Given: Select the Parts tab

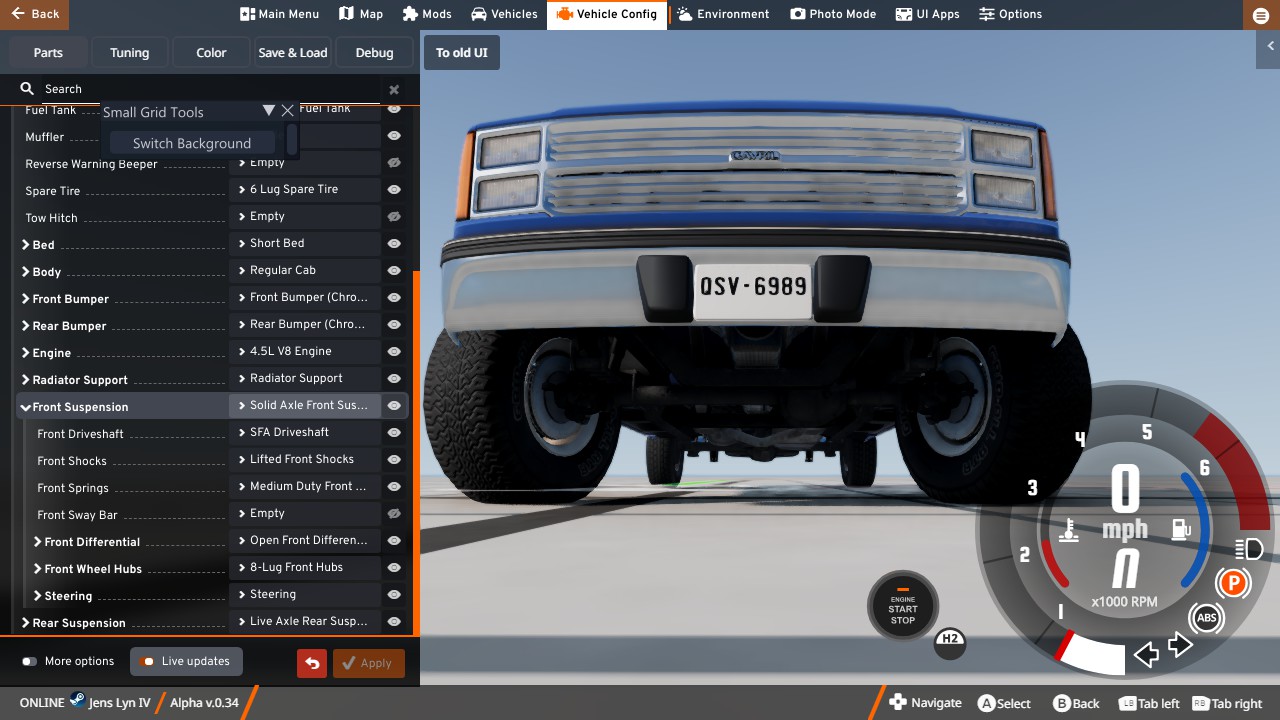Looking at the screenshot, I should click(47, 53).
